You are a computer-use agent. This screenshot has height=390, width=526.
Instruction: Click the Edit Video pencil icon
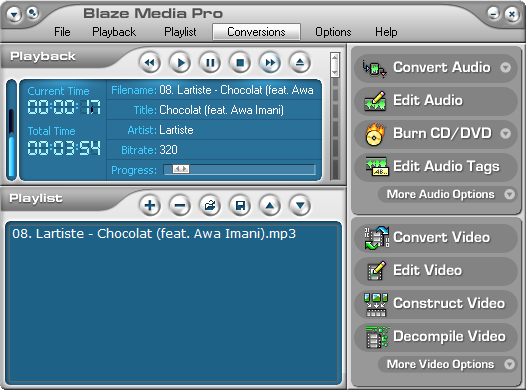(x=376, y=270)
